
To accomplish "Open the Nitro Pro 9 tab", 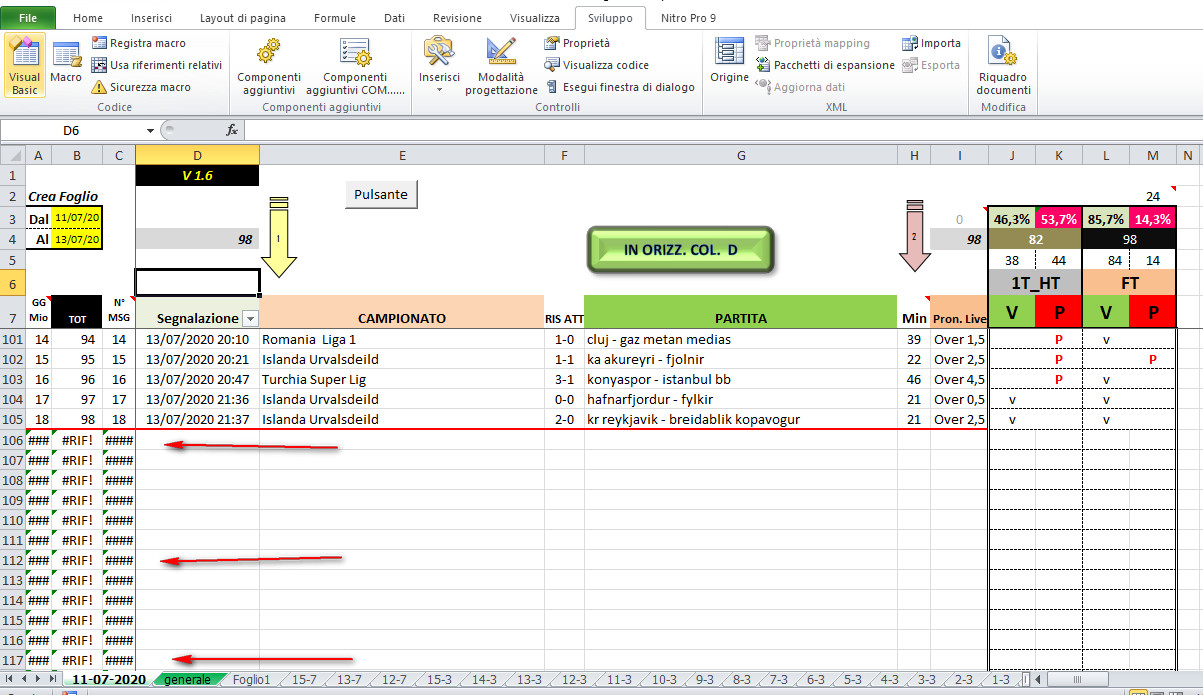I will (x=688, y=18).
